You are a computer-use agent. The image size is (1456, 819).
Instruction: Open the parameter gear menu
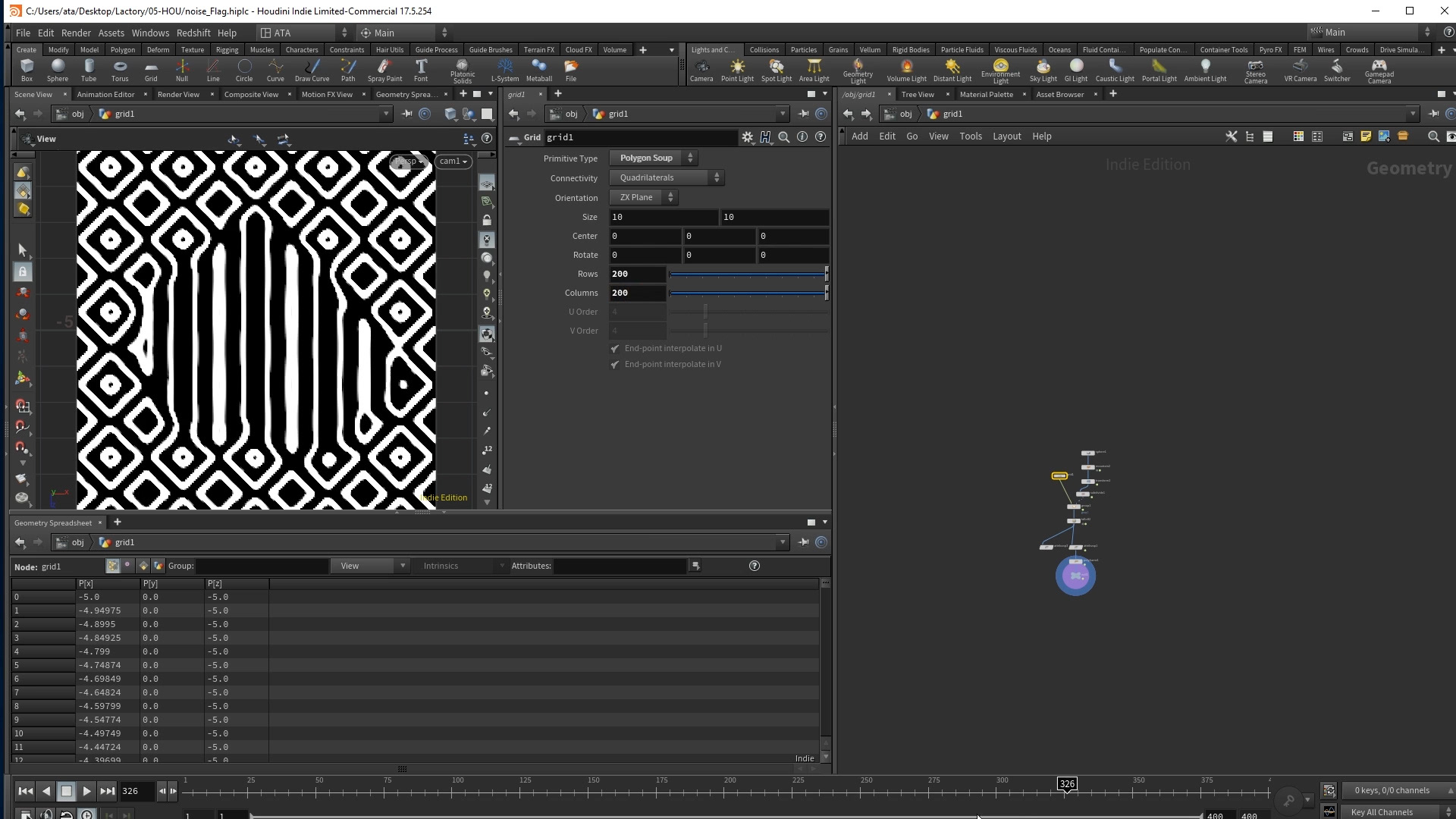(x=748, y=137)
